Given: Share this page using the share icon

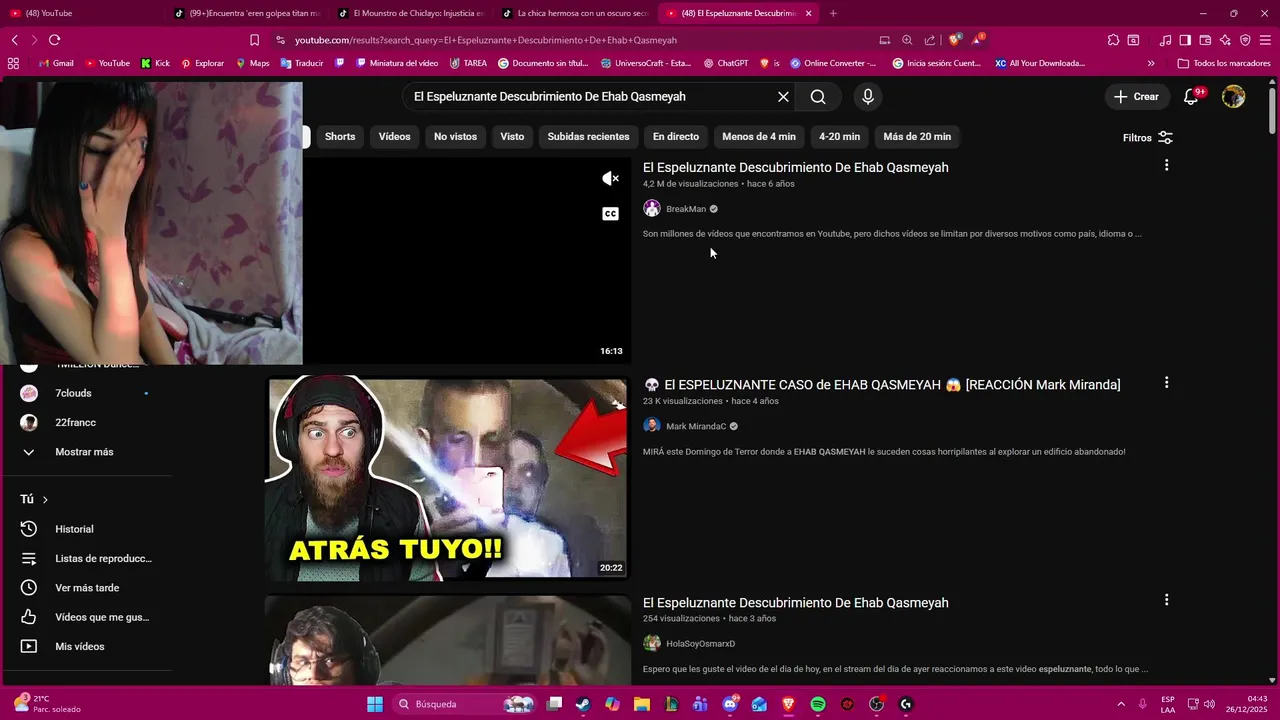Looking at the screenshot, I should 930,40.
